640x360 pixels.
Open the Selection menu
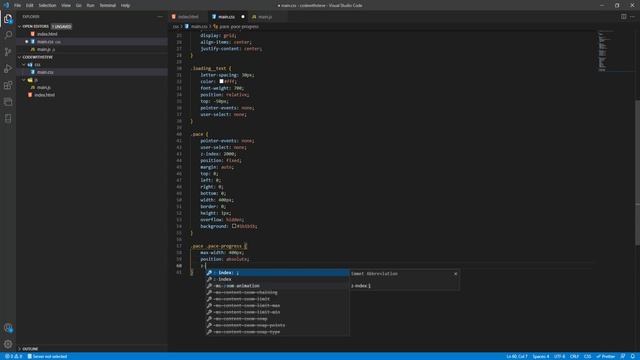(x=47, y=5)
